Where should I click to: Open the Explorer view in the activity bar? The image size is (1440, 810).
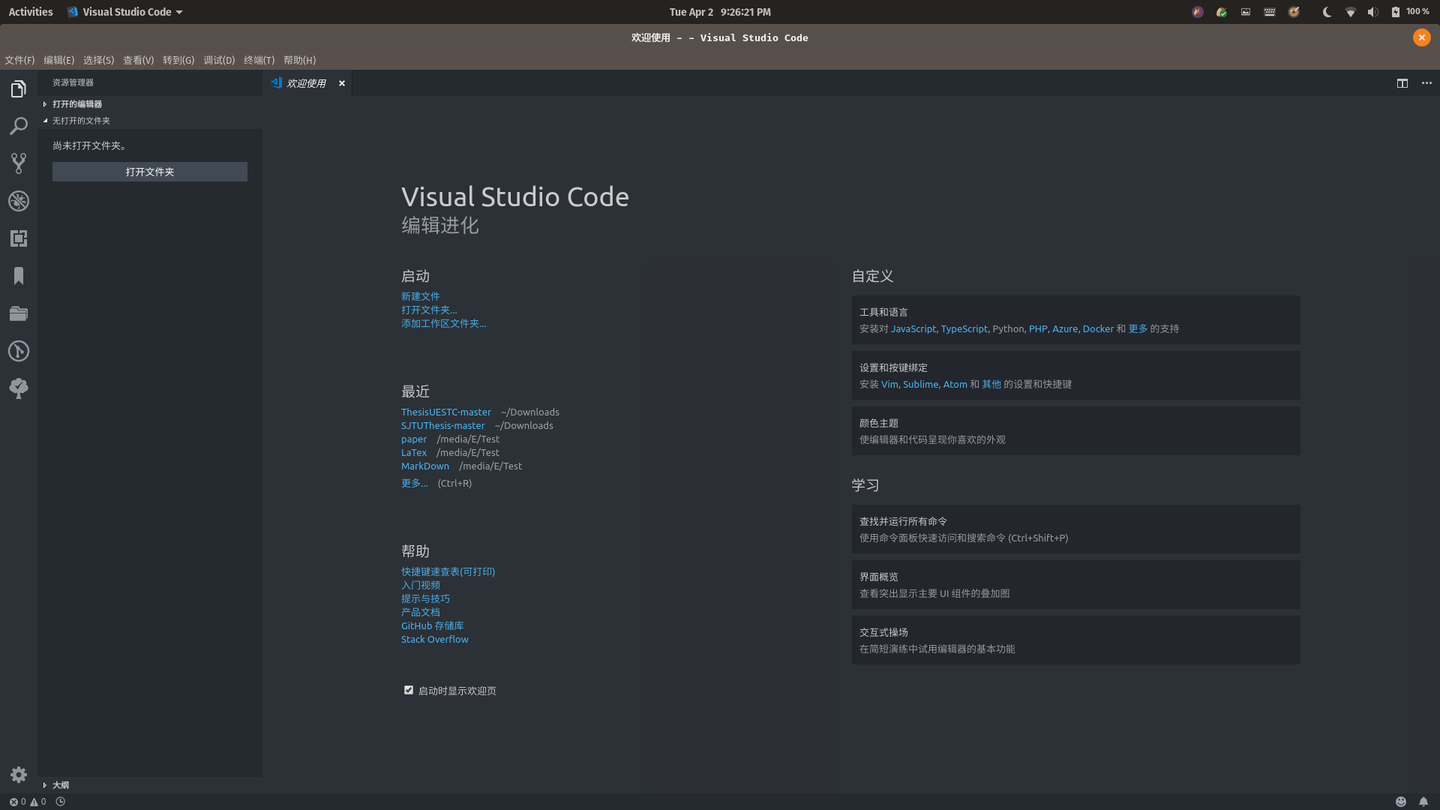tap(18, 89)
